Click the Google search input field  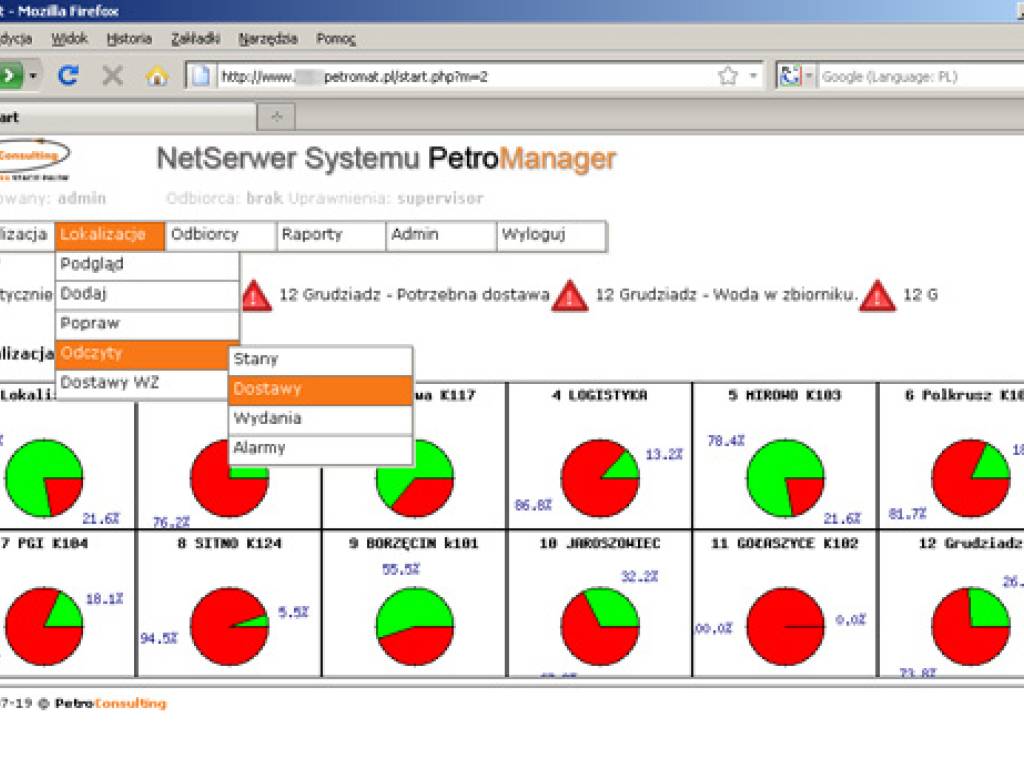coord(921,76)
